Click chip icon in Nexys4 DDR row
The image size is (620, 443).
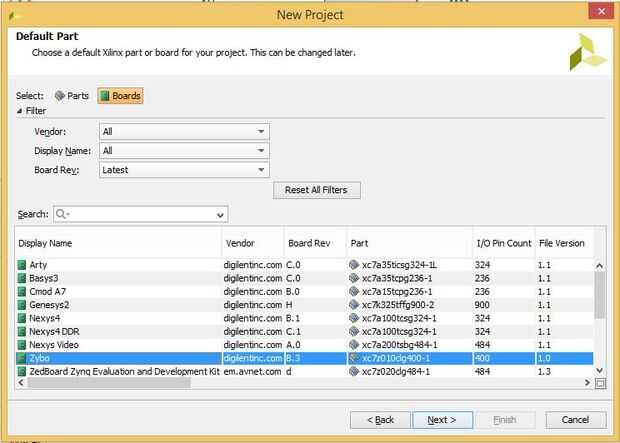(x=354, y=331)
